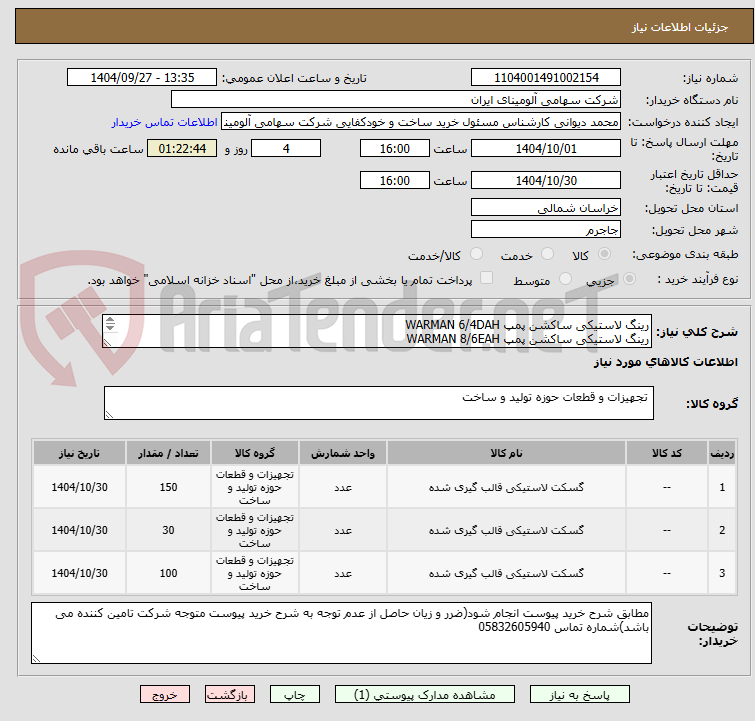The height and width of the screenshot is (721, 755).
Task: Click the announcement date field 1404/09/27 - 13:35
Action: tap(142, 78)
